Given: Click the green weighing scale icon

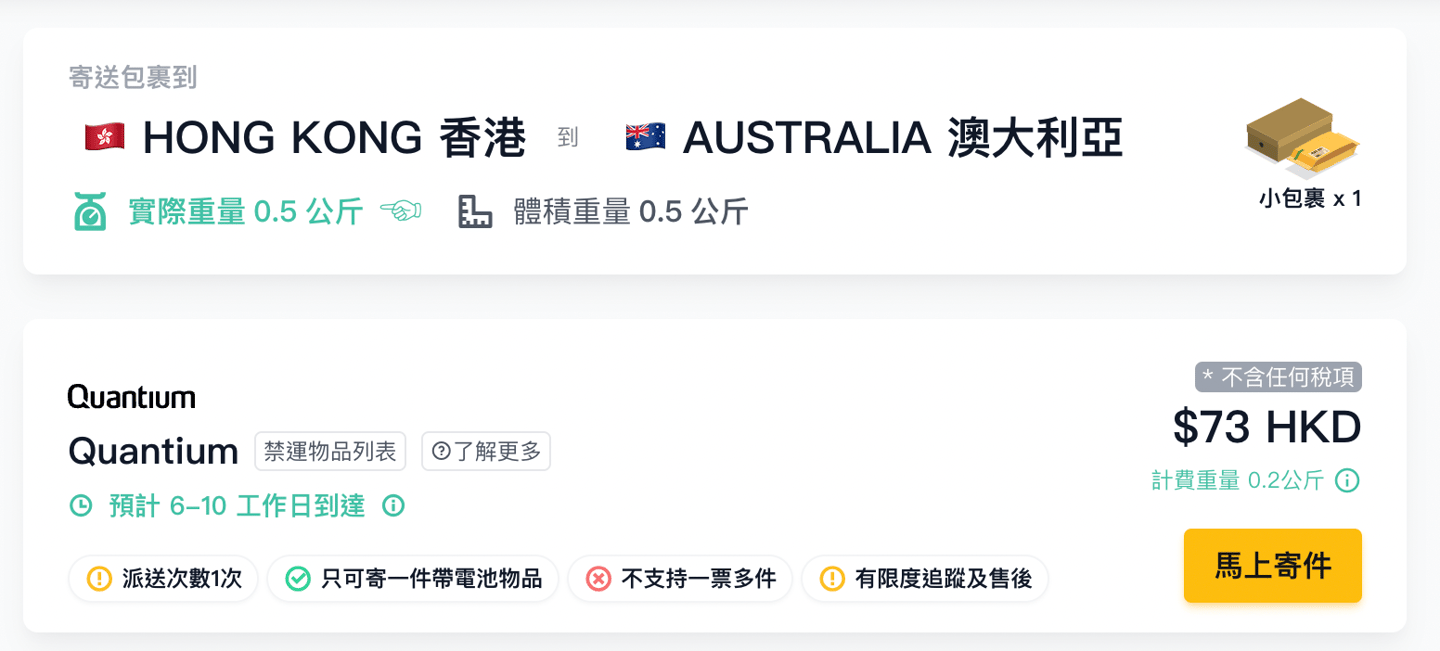Looking at the screenshot, I should tap(90, 212).
